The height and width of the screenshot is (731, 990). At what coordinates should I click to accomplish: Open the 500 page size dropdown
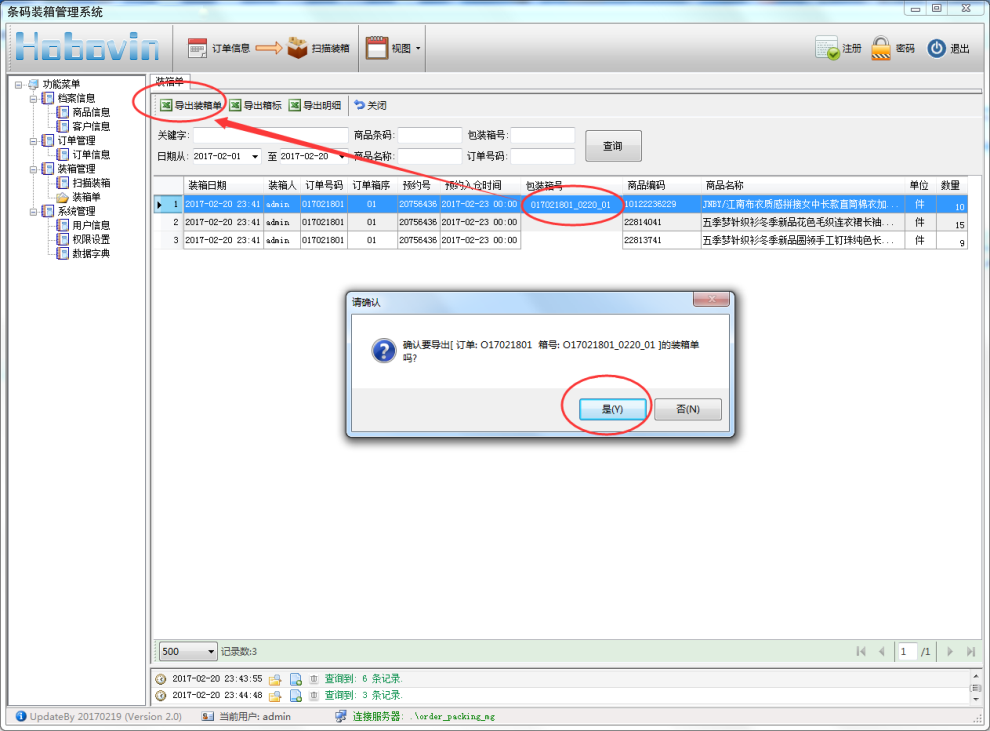coord(211,652)
